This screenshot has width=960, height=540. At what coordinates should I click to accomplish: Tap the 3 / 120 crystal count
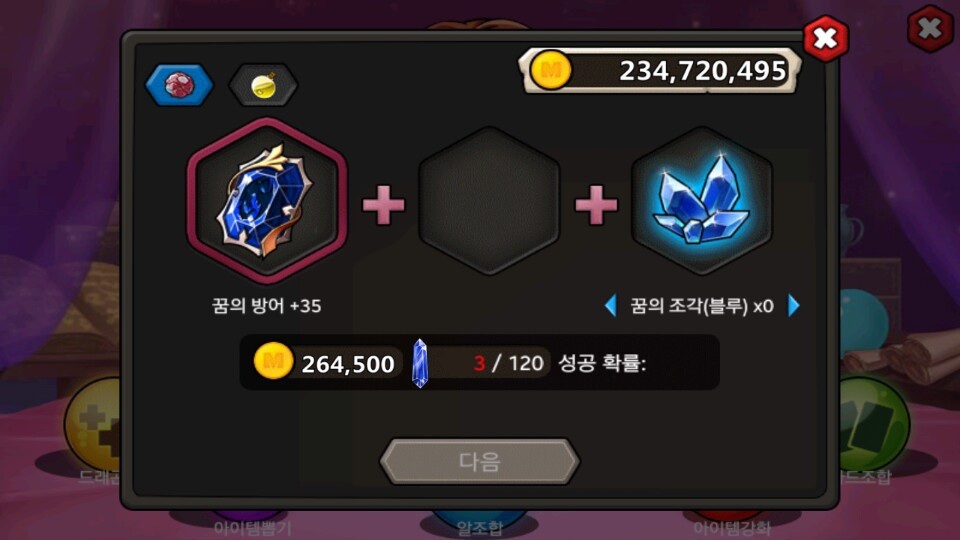tap(508, 363)
